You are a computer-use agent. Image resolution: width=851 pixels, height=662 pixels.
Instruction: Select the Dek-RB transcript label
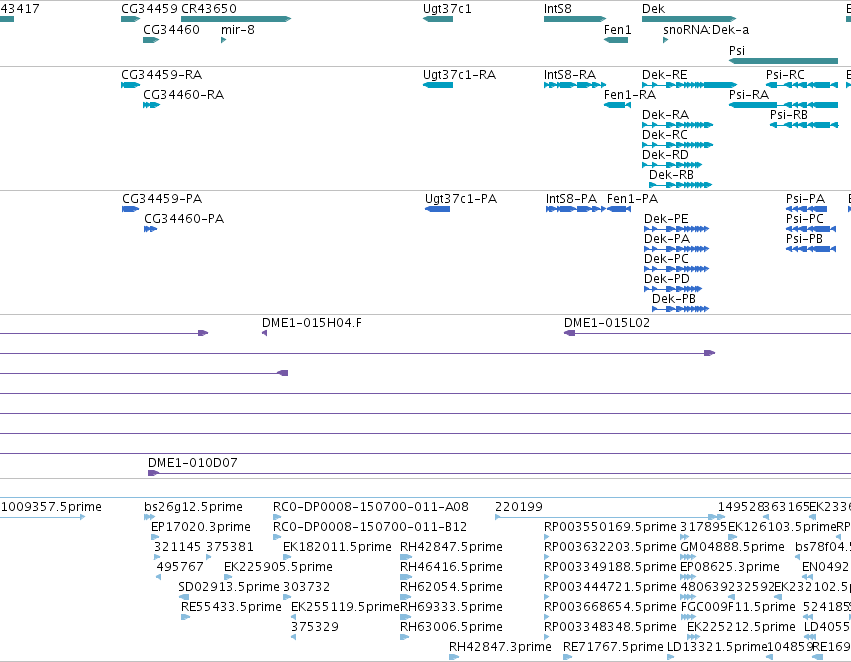(x=671, y=175)
